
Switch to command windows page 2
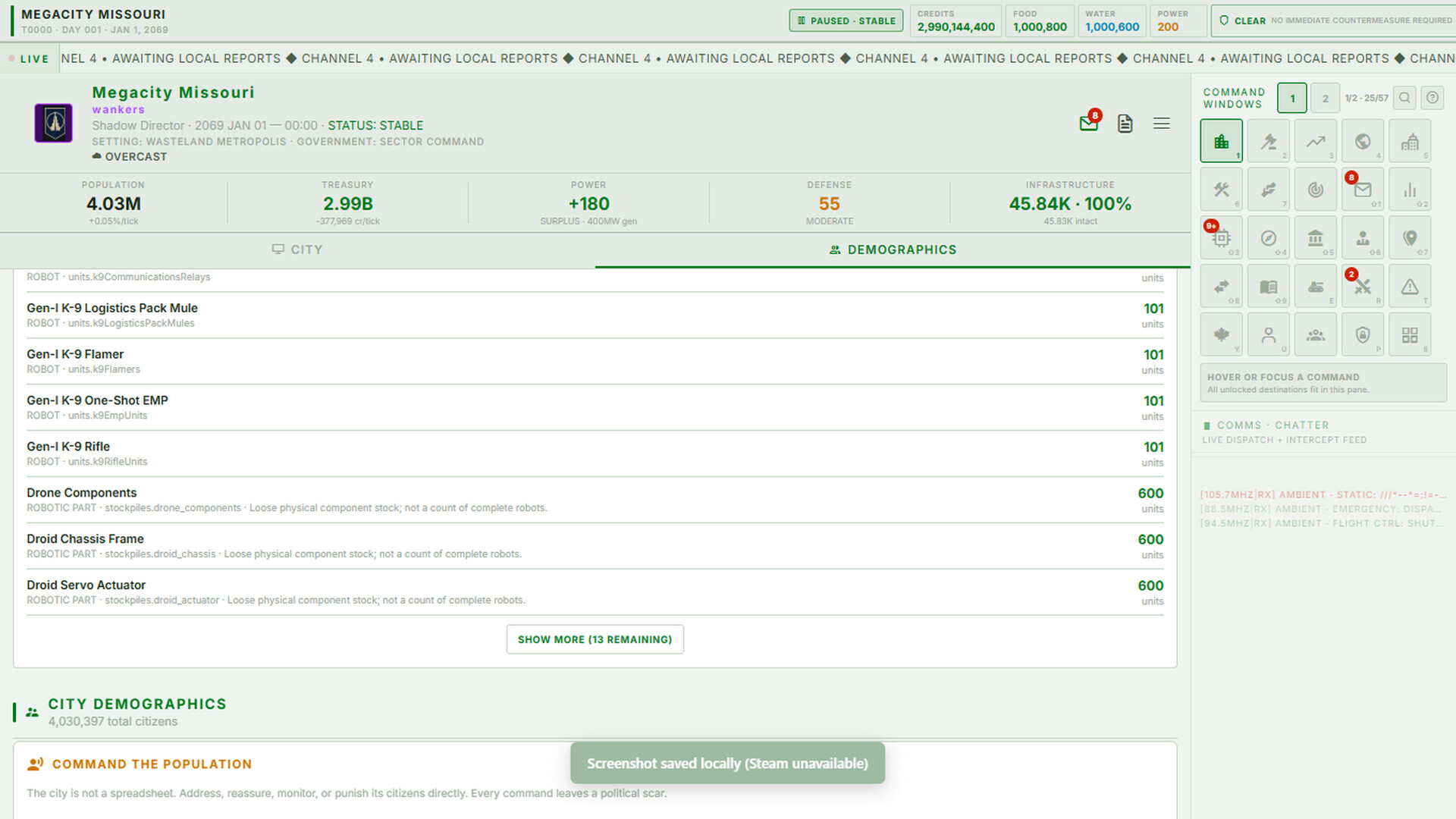pyautogui.click(x=1325, y=98)
